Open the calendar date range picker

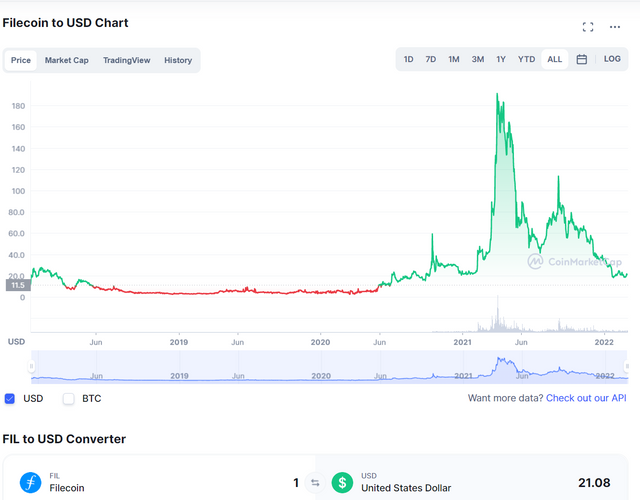582,59
